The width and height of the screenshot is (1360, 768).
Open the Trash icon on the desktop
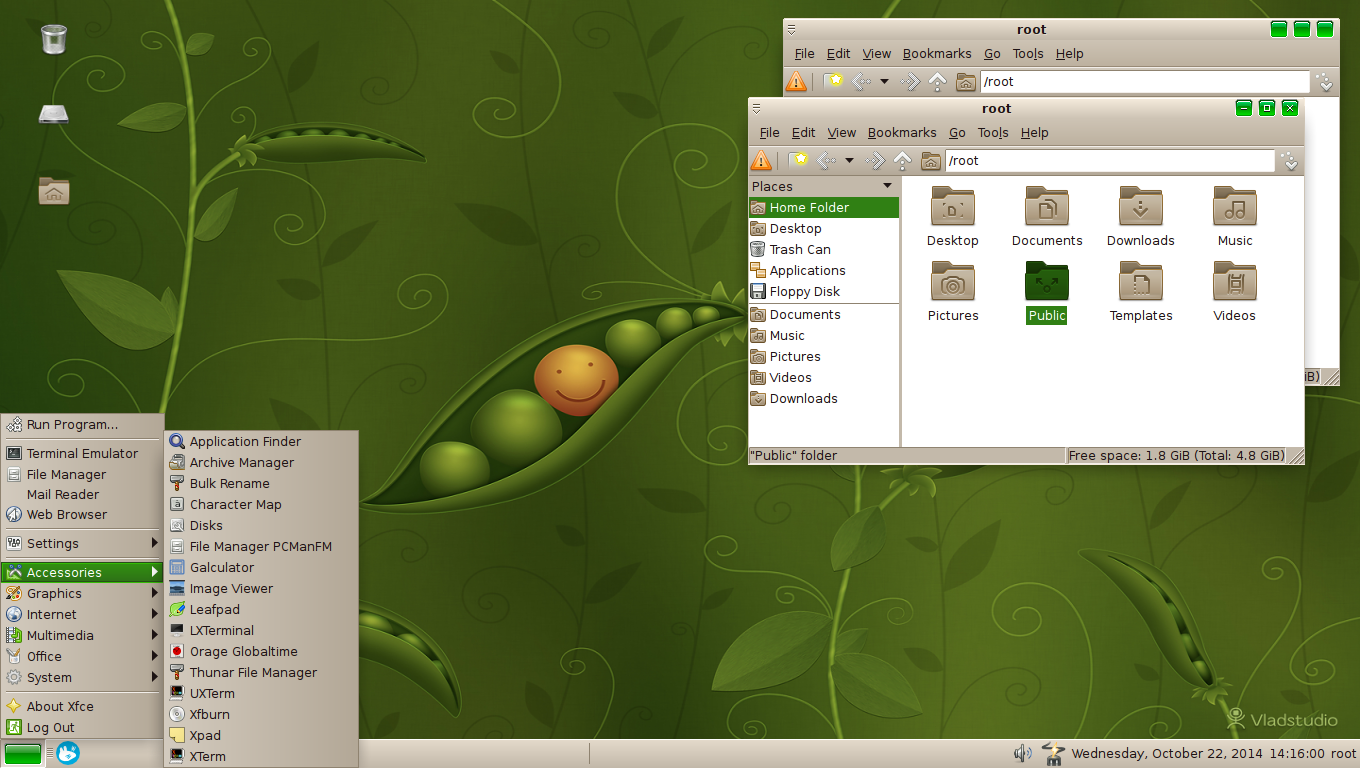pos(53,39)
